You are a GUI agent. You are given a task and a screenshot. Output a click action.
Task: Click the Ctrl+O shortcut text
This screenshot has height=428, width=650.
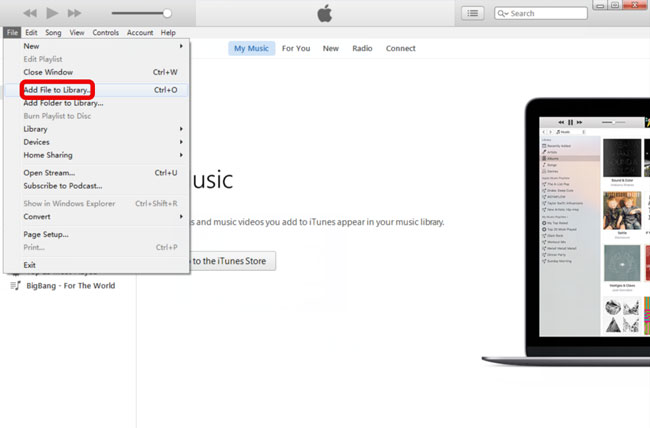coord(166,90)
